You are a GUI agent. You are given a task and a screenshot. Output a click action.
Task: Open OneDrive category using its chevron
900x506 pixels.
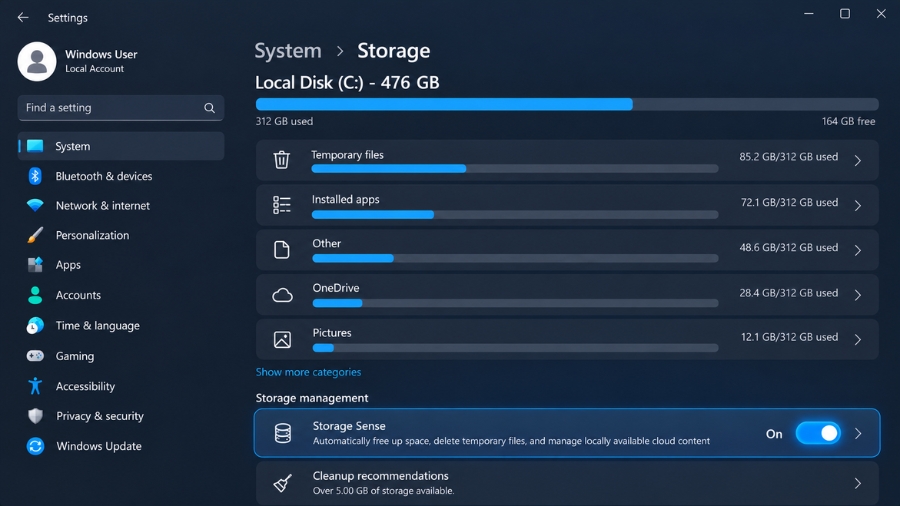pyautogui.click(x=858, y=295)
